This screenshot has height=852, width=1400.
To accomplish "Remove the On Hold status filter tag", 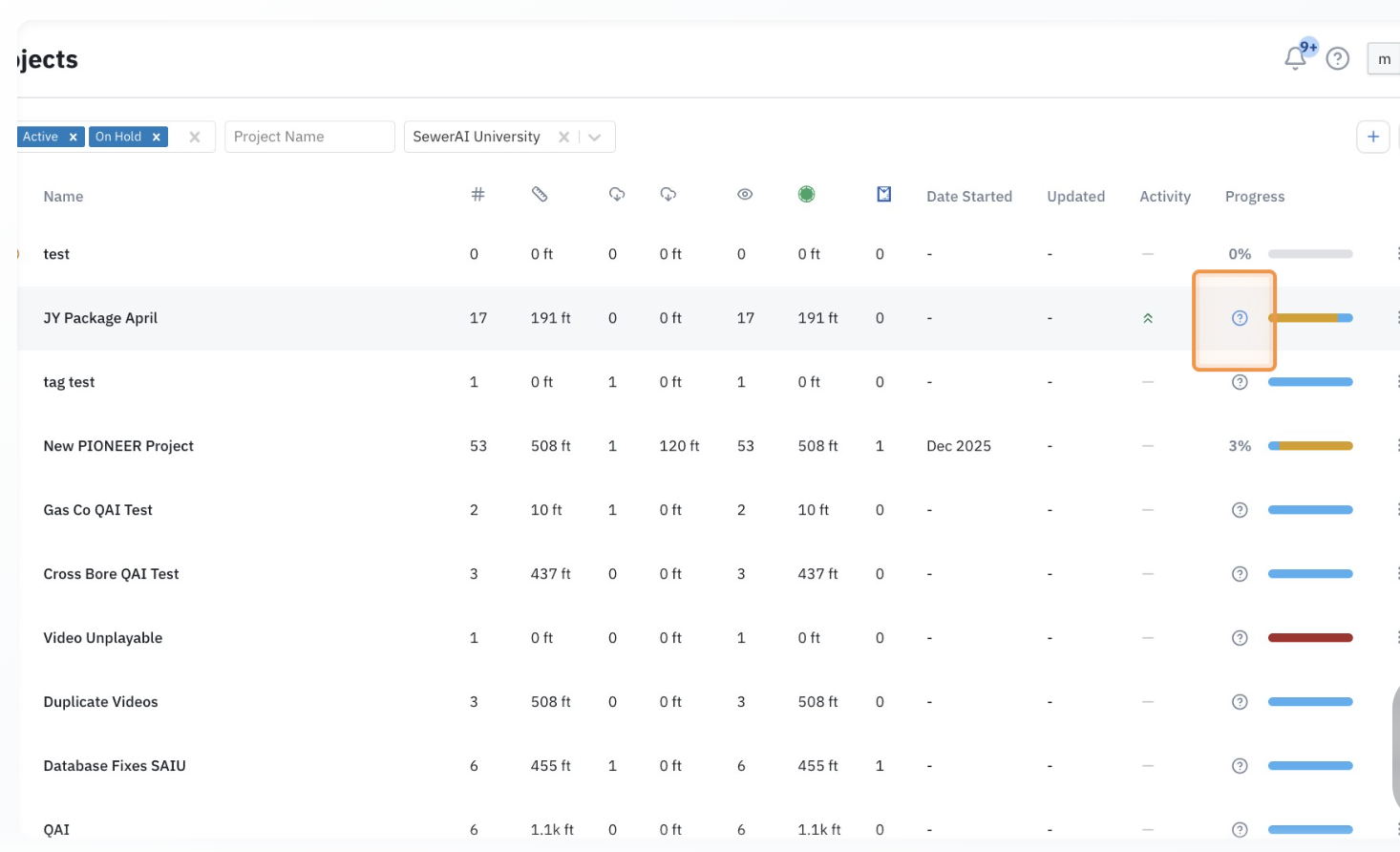I will click(157, 138).
